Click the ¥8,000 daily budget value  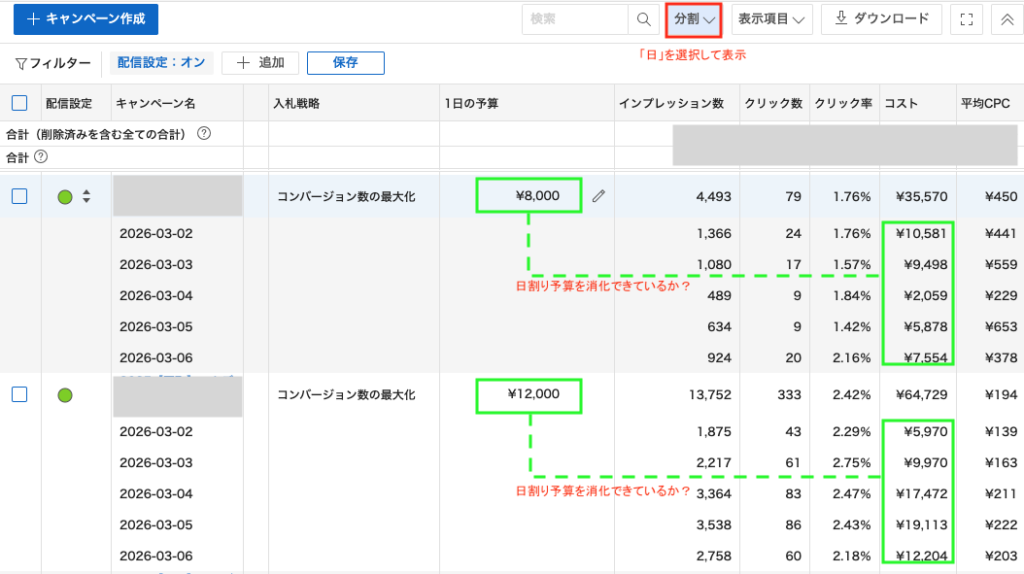point(537,196)
